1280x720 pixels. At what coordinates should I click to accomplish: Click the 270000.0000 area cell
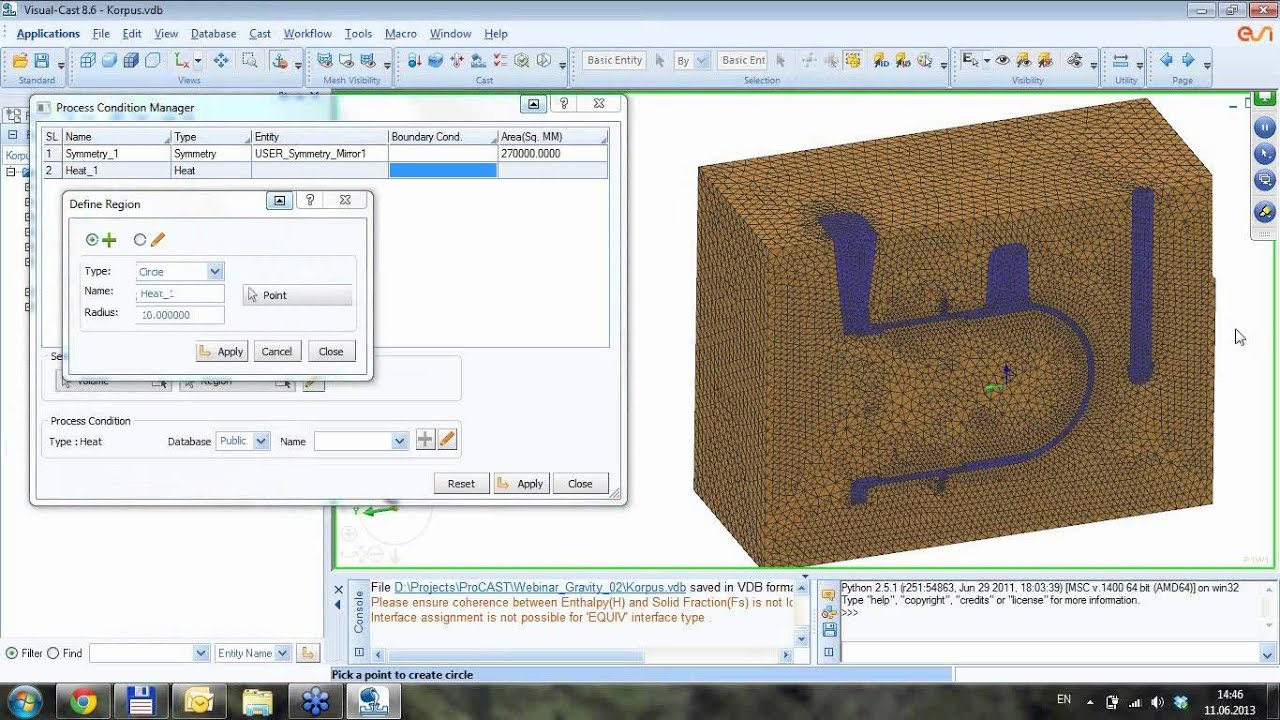click(x=552, y=154)
